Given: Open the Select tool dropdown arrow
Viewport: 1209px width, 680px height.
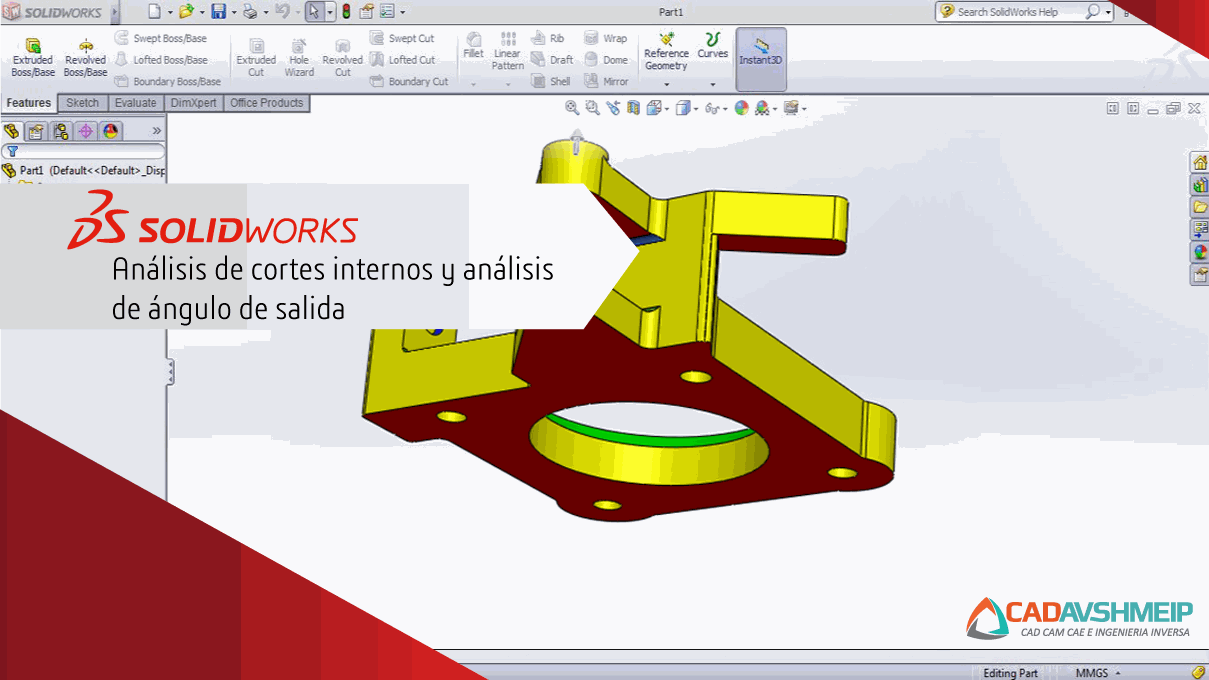Looking at the screenshot, I should tap(330, 12).
